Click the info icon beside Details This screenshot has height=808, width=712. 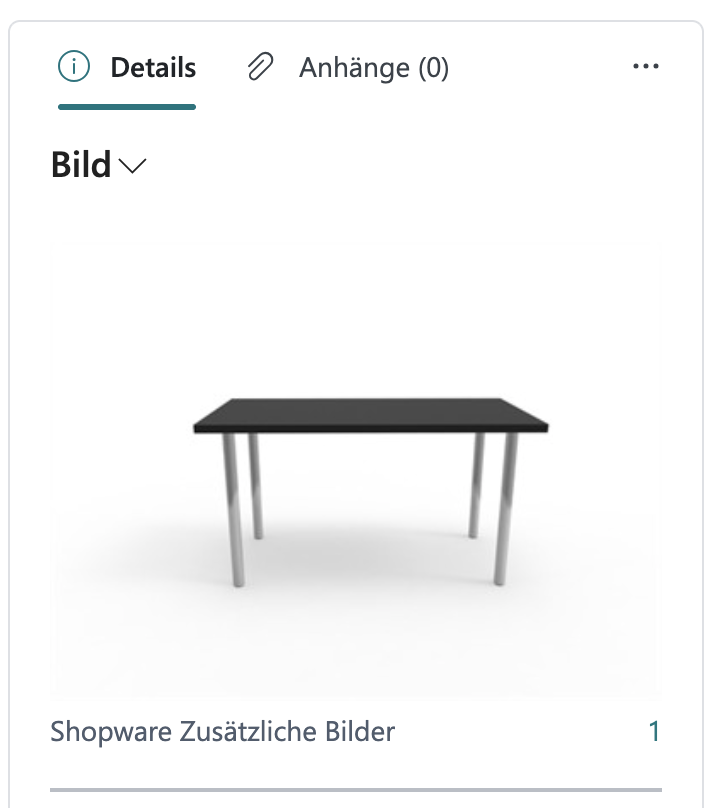(x=74, y=68)
